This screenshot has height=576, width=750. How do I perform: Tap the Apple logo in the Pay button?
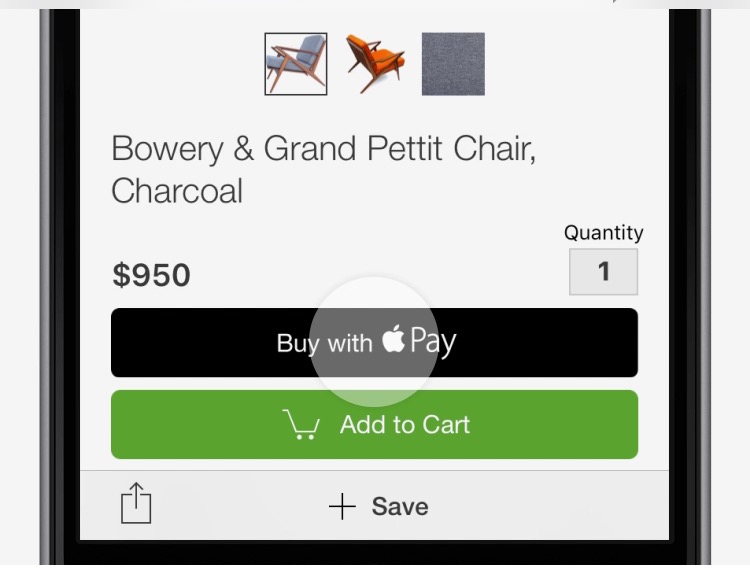click(393, 341)
